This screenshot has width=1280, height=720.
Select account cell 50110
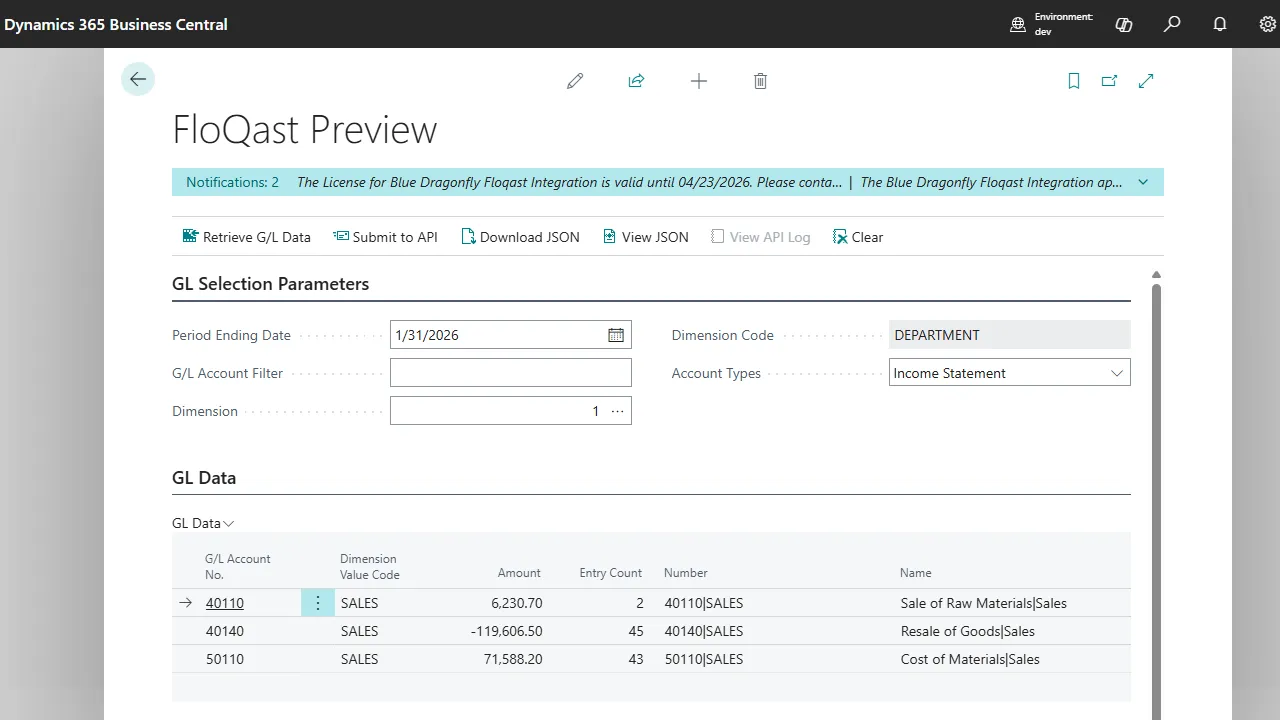(225, 659)
